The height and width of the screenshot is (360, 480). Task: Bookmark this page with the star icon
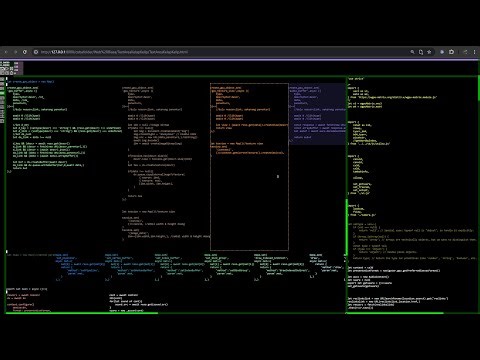click(429, 52)
